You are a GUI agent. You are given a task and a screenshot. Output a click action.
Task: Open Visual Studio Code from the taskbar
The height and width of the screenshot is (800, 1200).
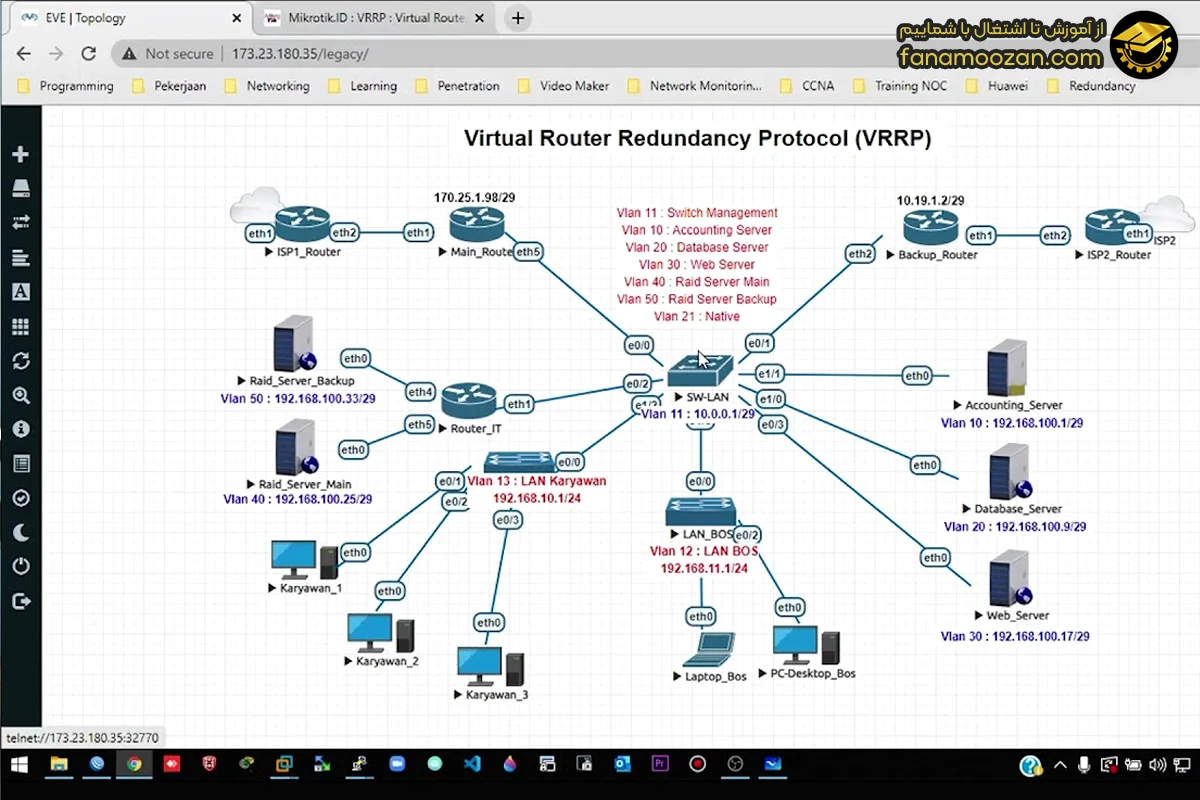[472, 765]
